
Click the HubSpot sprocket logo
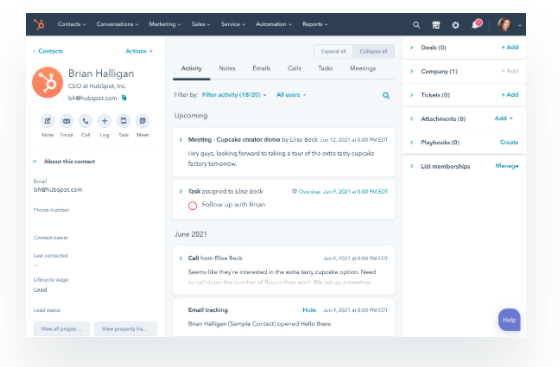39,24
